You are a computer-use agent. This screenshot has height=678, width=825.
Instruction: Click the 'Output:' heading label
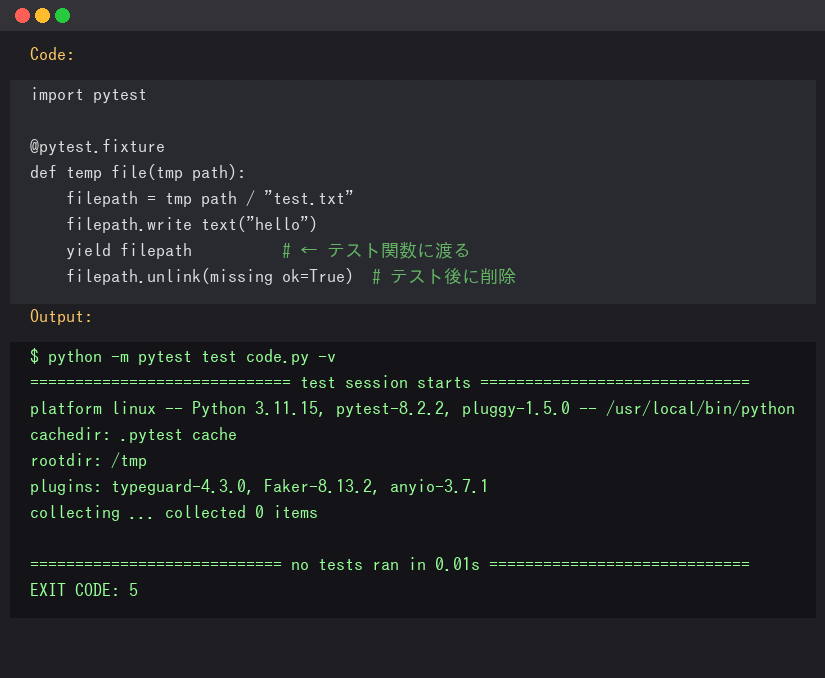click(x=61, y=316)
